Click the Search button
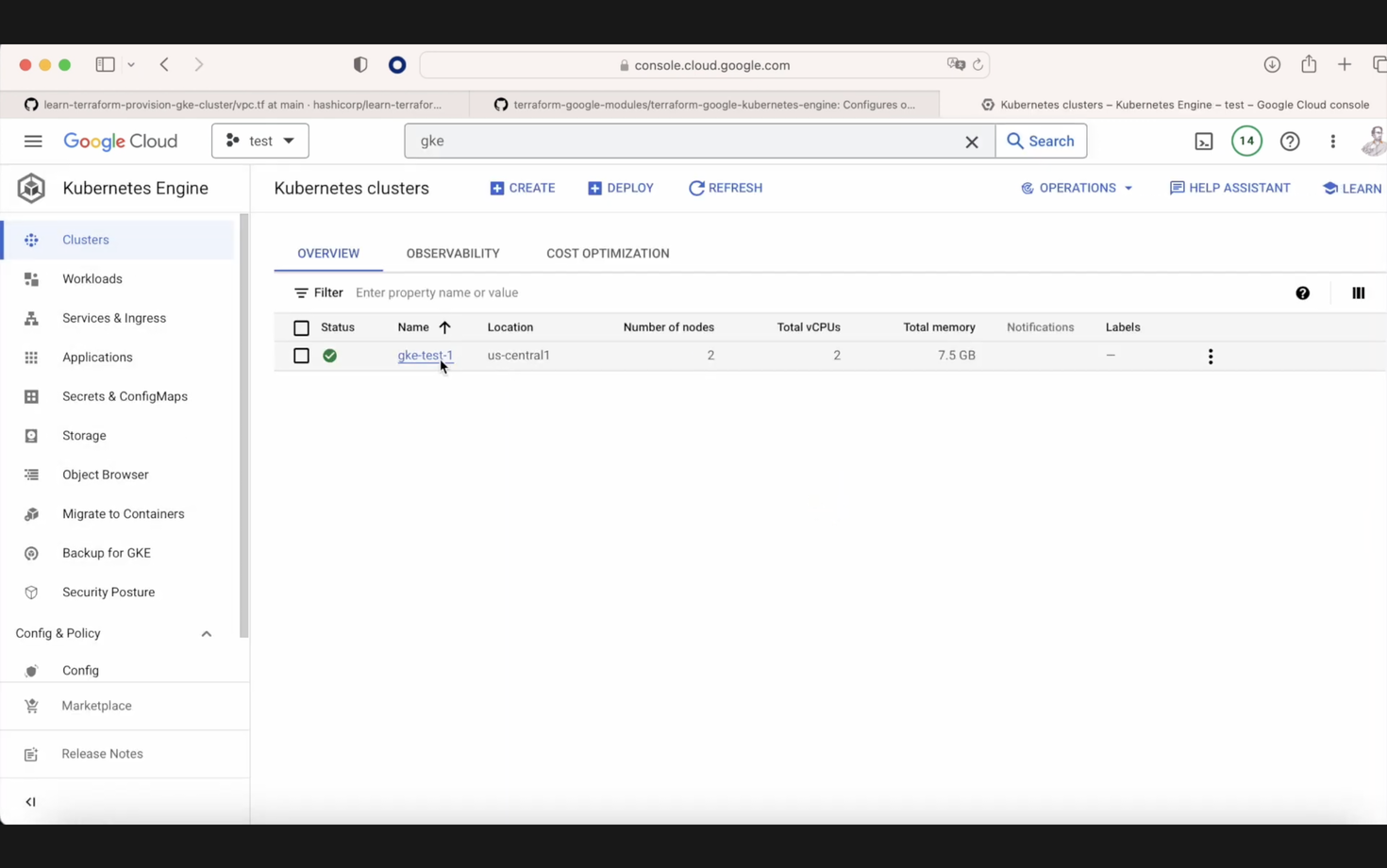Image resolution: width=1387 pixels, height=868 pixels. [x=1041, y=141]
